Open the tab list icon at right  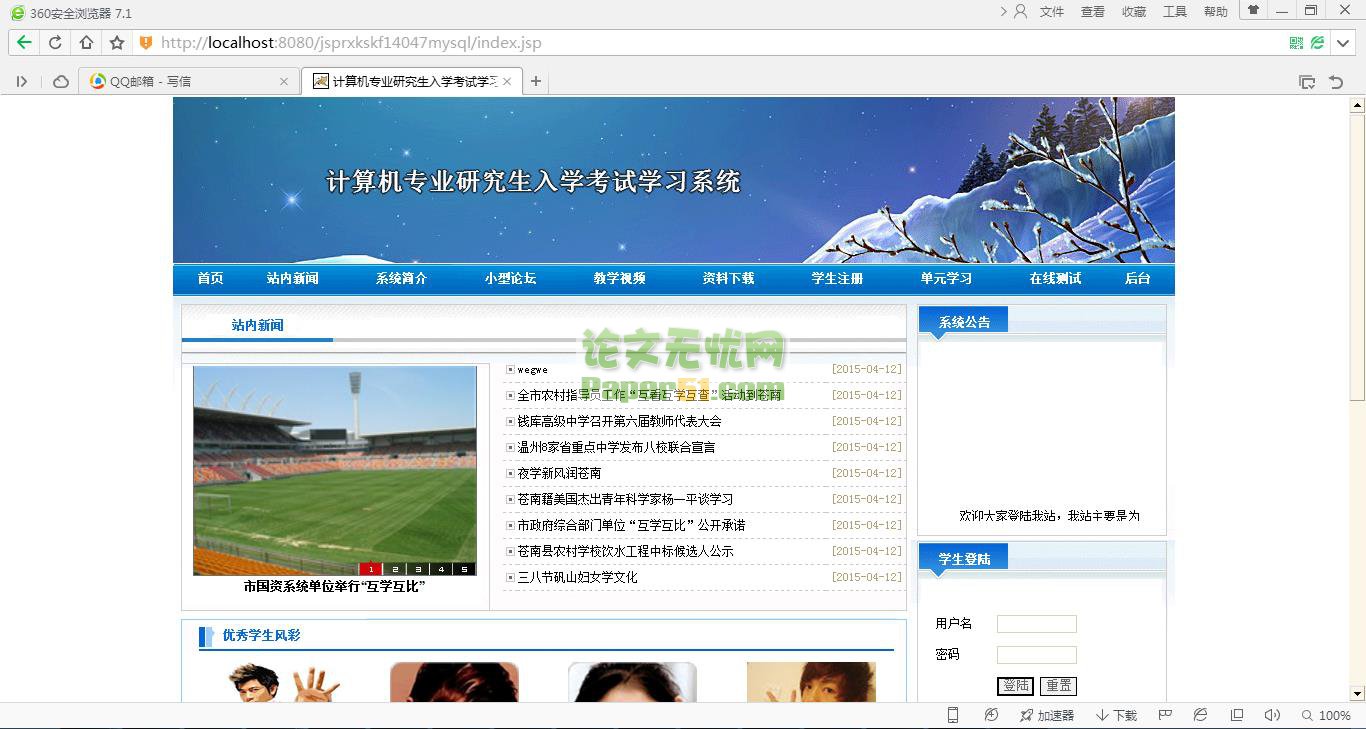(1306, 82)
